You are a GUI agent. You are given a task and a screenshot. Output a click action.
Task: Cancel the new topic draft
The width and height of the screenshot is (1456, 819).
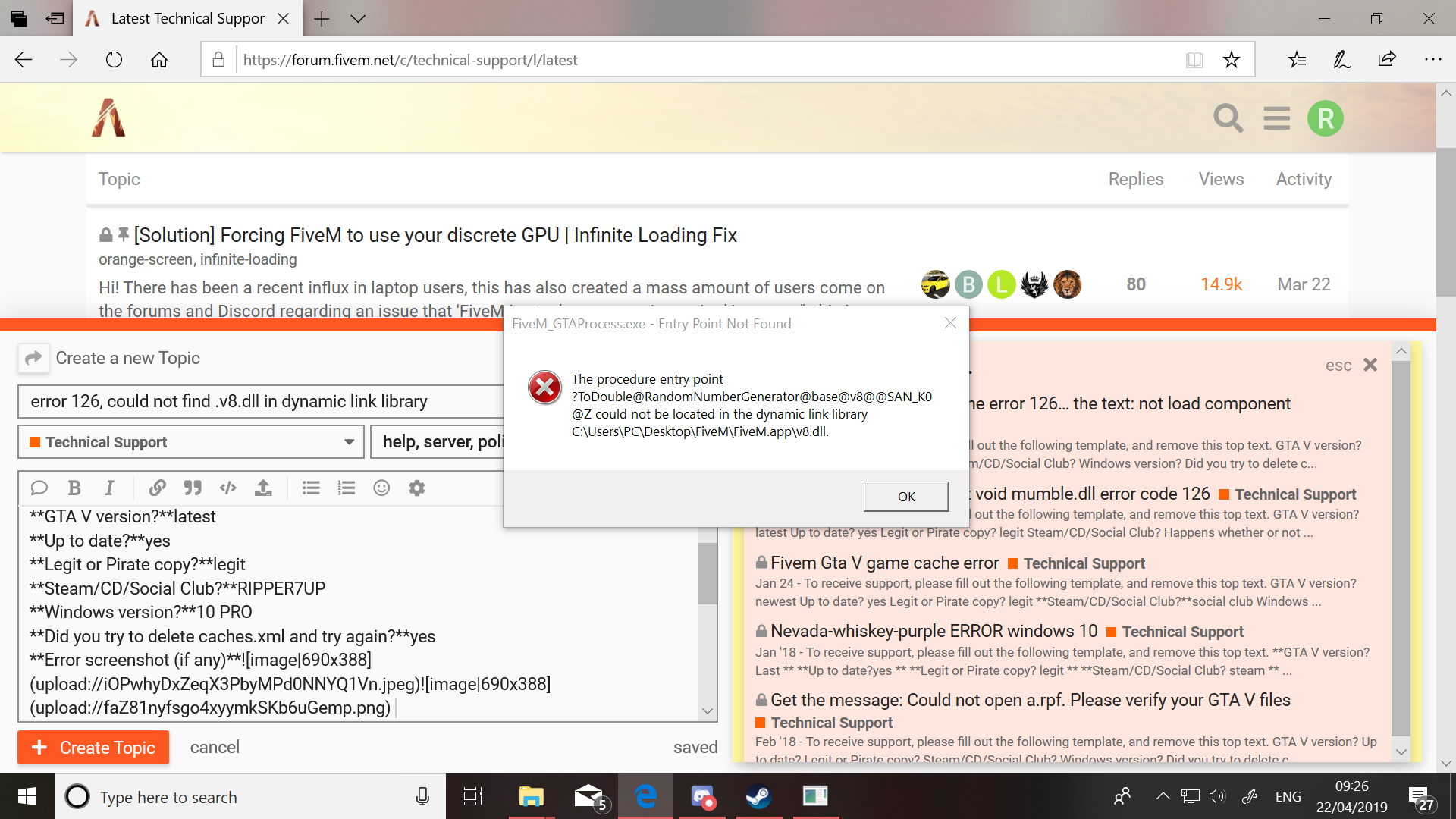215,748
